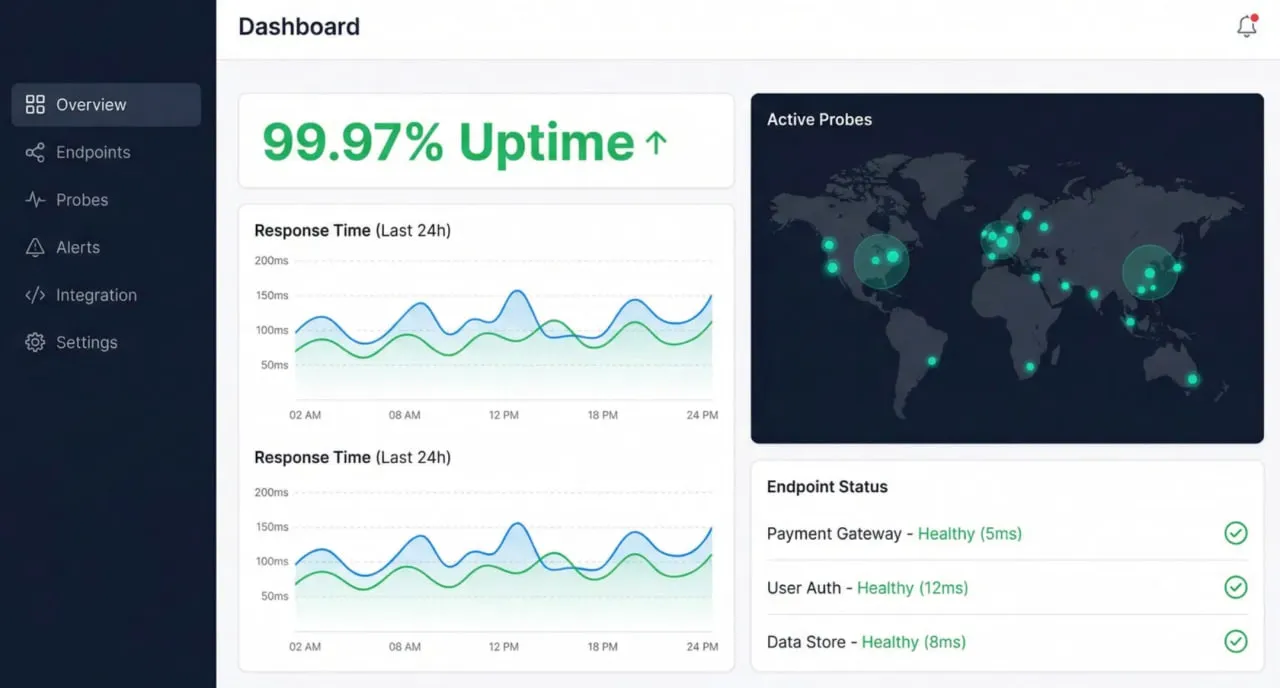This screenshot has height=688, width=1280.
Task: Select the Probes waveform icon
Action: pos(34,199)
